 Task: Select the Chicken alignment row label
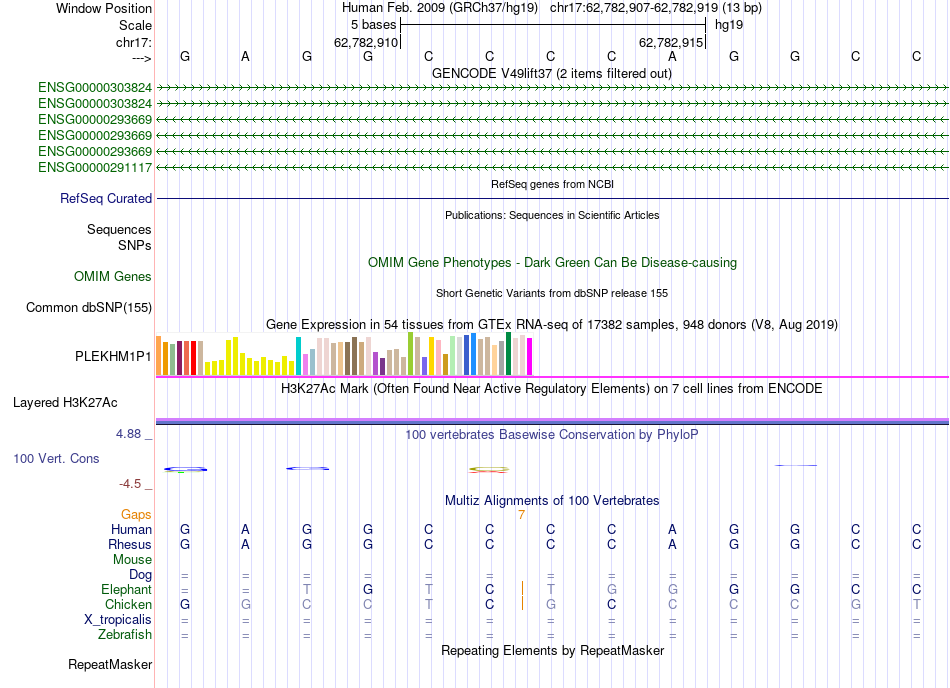click(x=128, y=604)
